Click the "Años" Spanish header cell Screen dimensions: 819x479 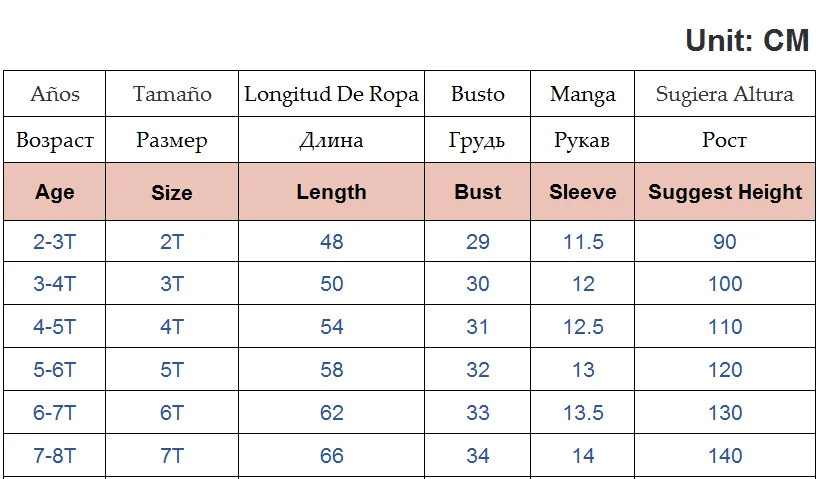[x=55, y=95]
